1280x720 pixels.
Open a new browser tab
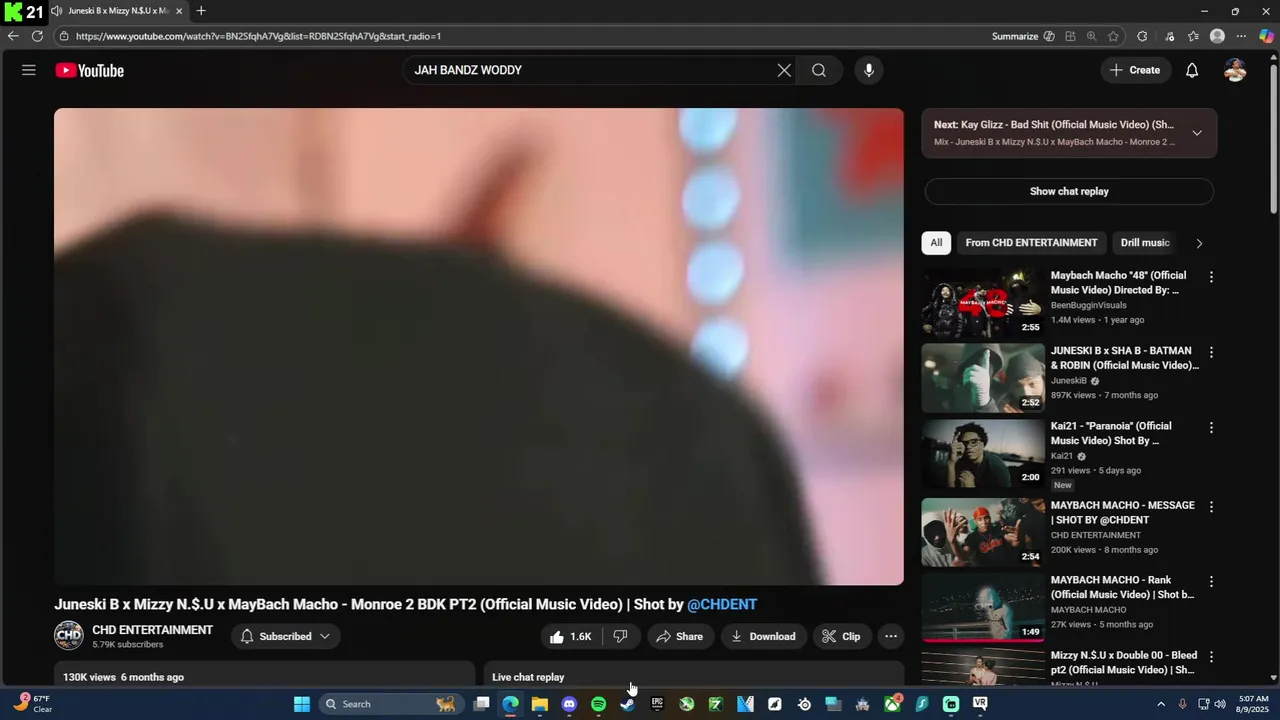pos(201,11)
